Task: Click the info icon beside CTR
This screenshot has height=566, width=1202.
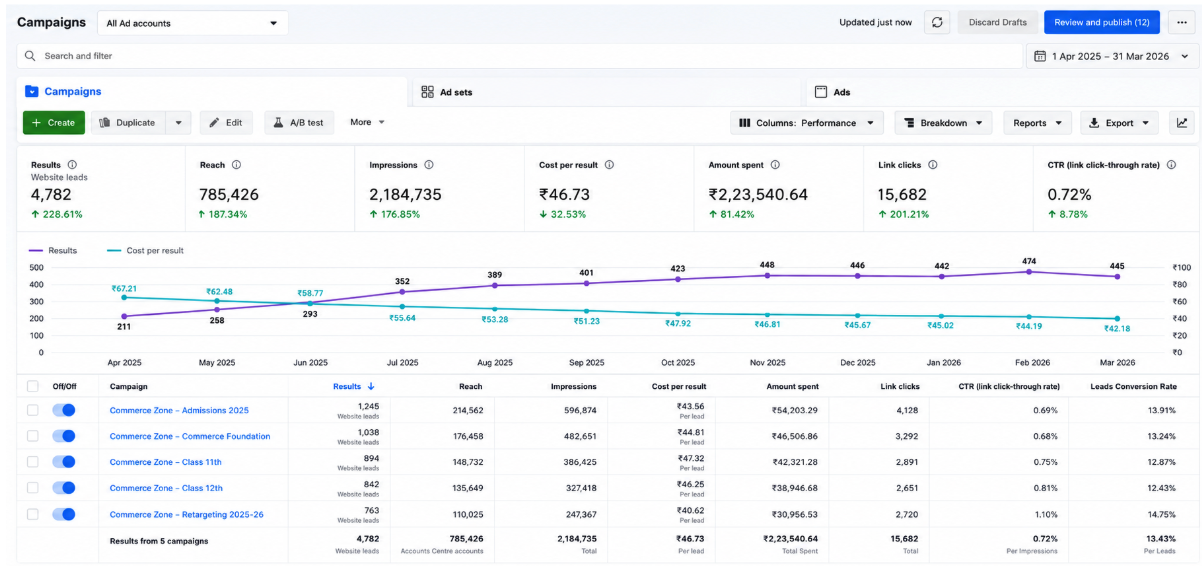Action: [1171, 165]
